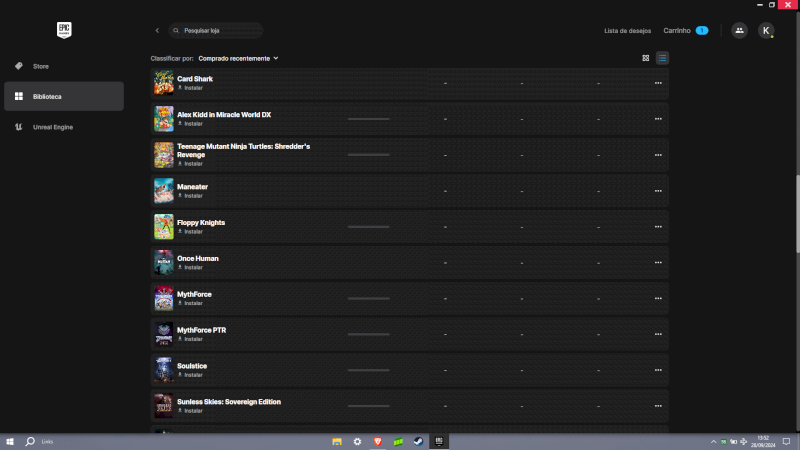
Task: Open the Epic Games logo home
Action: pos(64,30)
